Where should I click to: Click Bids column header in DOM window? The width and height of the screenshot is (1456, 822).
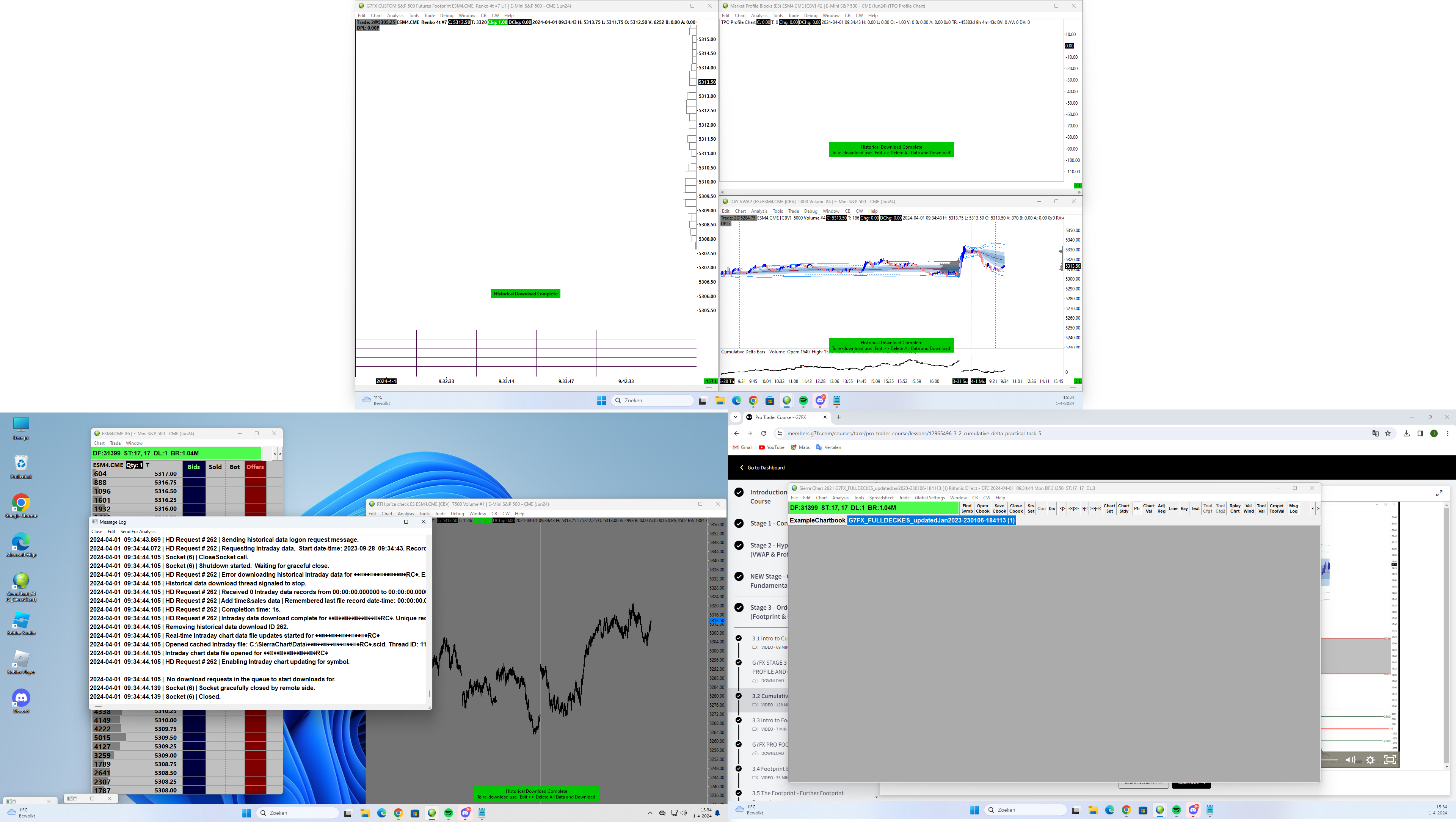194,467
